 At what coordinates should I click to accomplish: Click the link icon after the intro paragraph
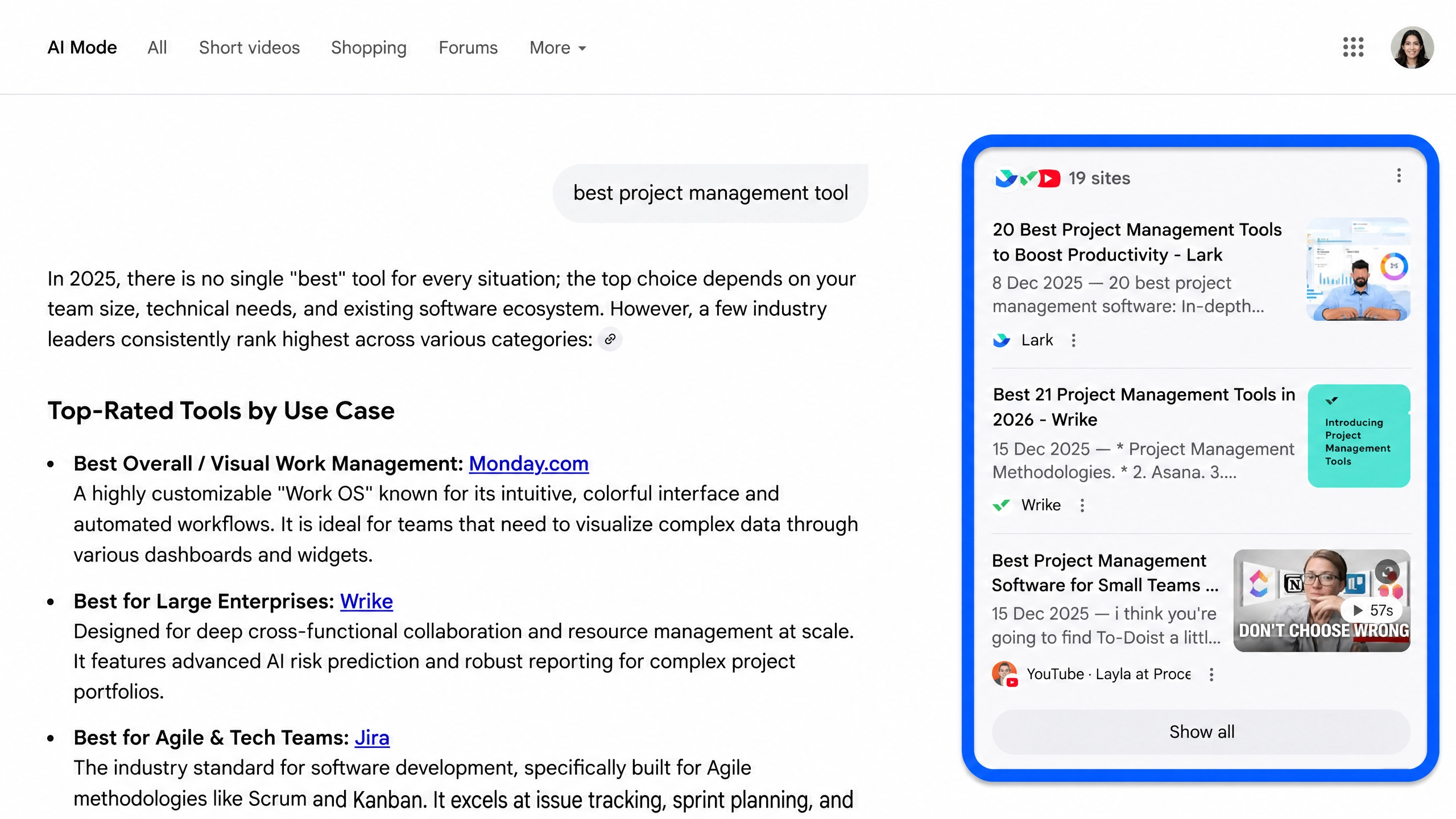click(610, 340)
